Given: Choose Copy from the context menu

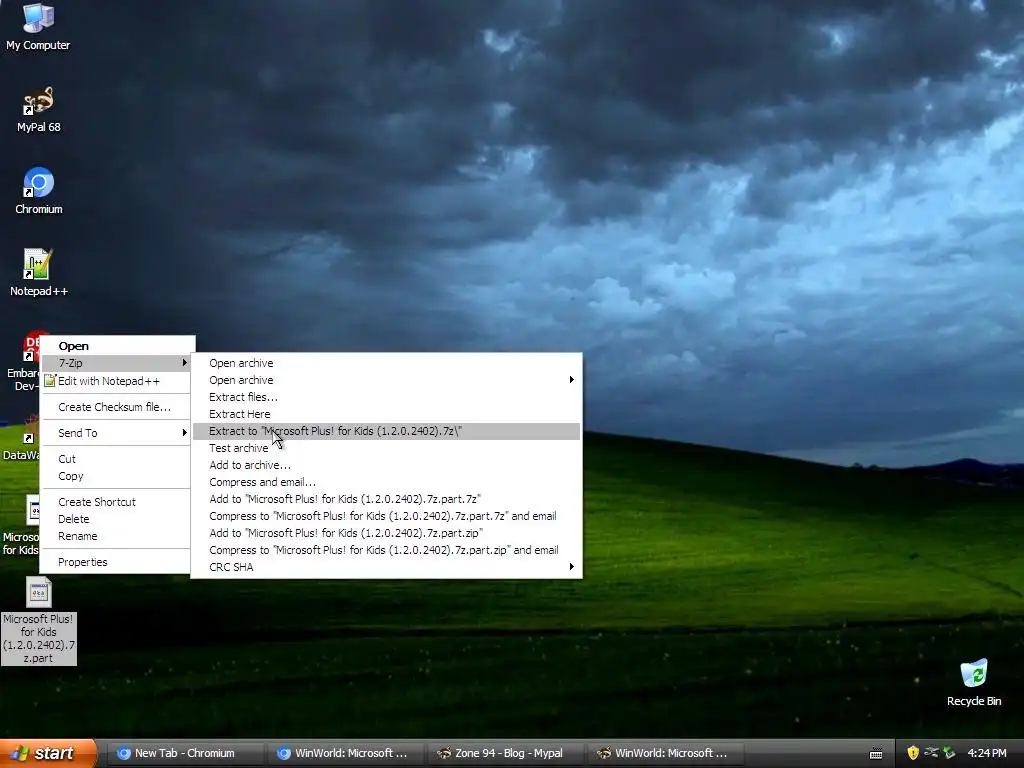Looking at the screenshot, I should pyautogui.click(x=117, y=476).
